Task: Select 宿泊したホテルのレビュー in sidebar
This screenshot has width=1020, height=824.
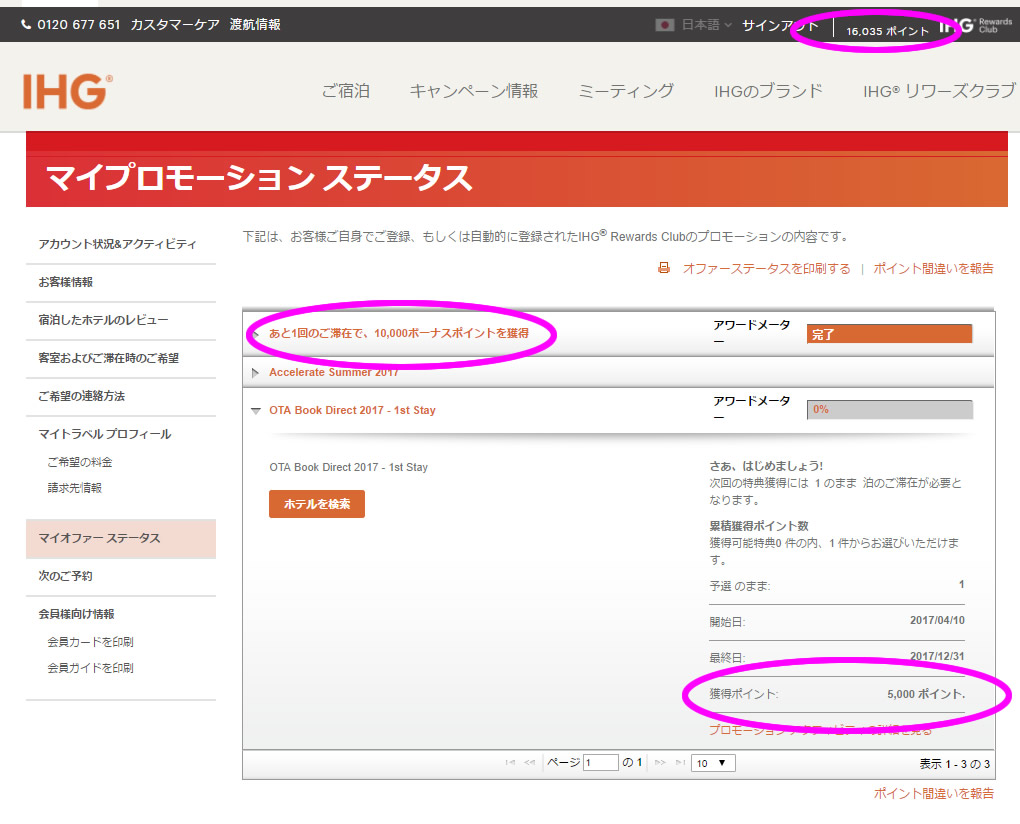Action: pos(103,320)
